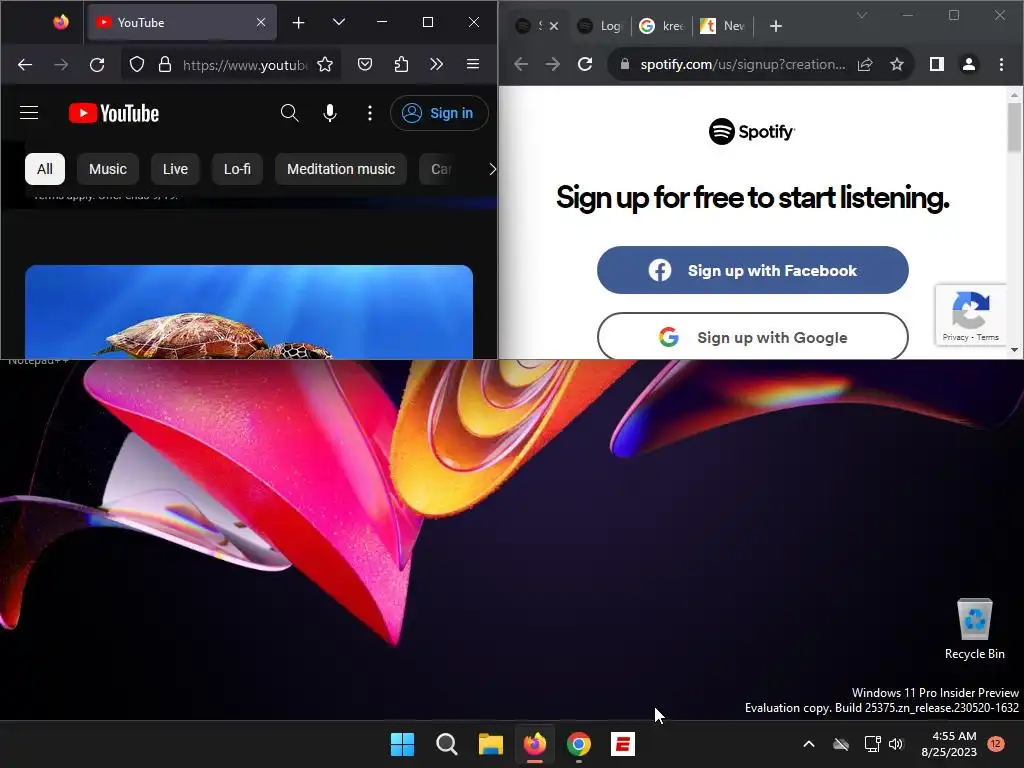Open Firefox tracking protection shield
The height and width of the screenshot is (768, 1024).
[136, 65]
